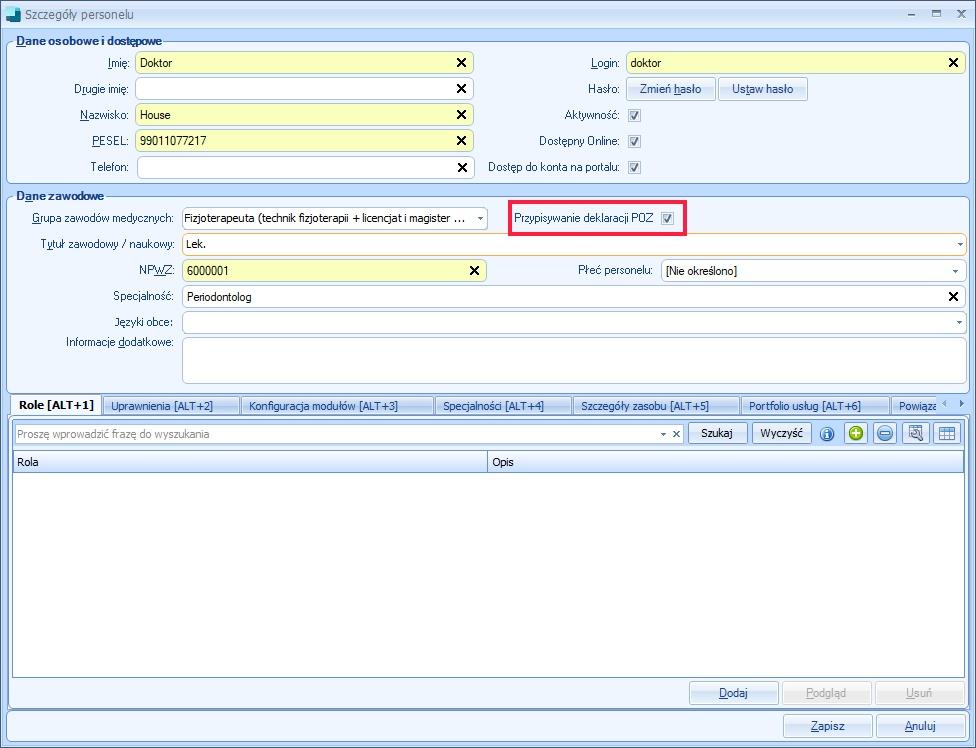Open the search phrase history dropdown arrow
Image resolution: width=976 pixels, height=748 pixels.
pos(664,434)
